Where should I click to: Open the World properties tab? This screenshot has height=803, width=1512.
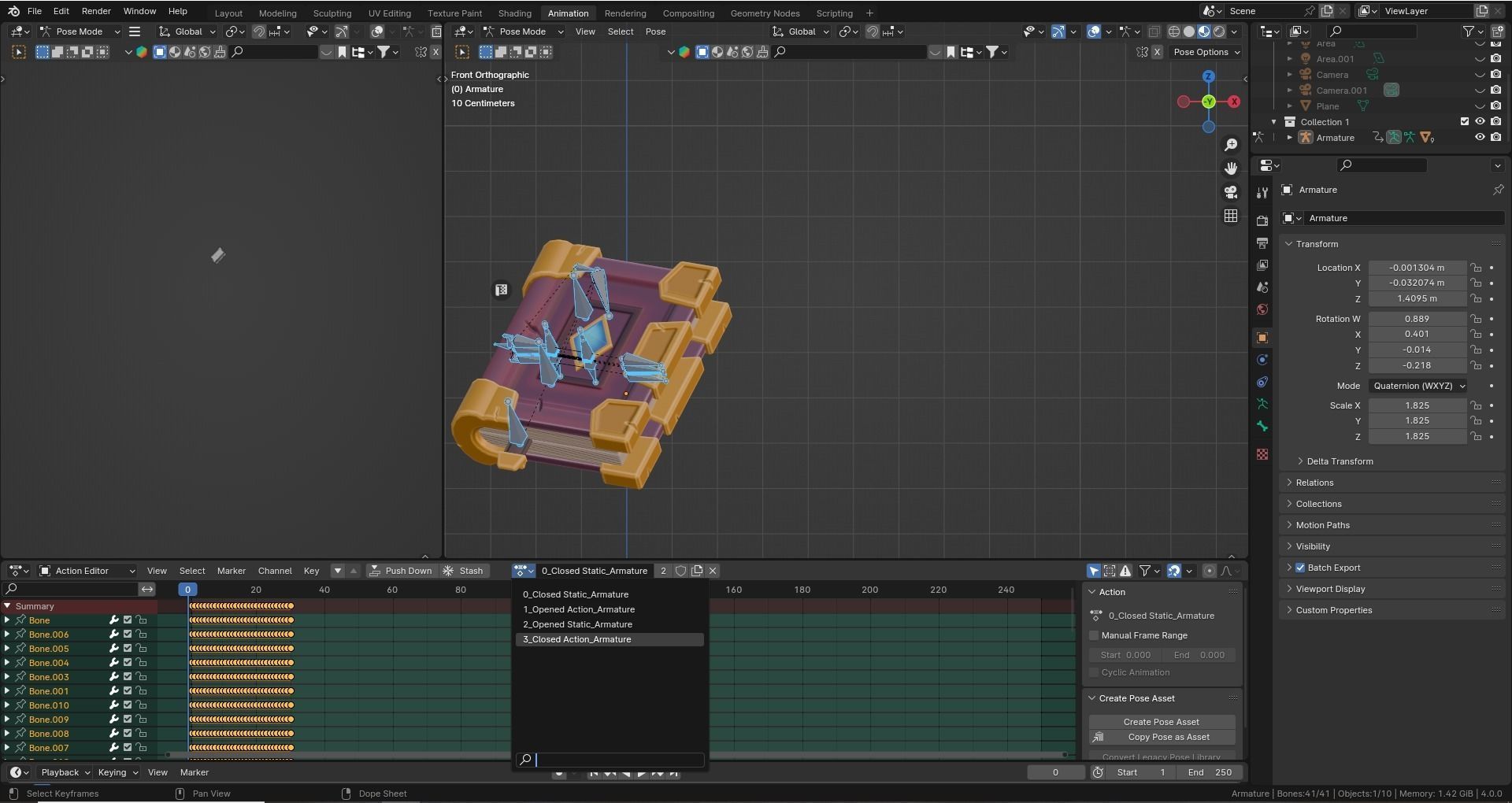[x=1262, y=309]
